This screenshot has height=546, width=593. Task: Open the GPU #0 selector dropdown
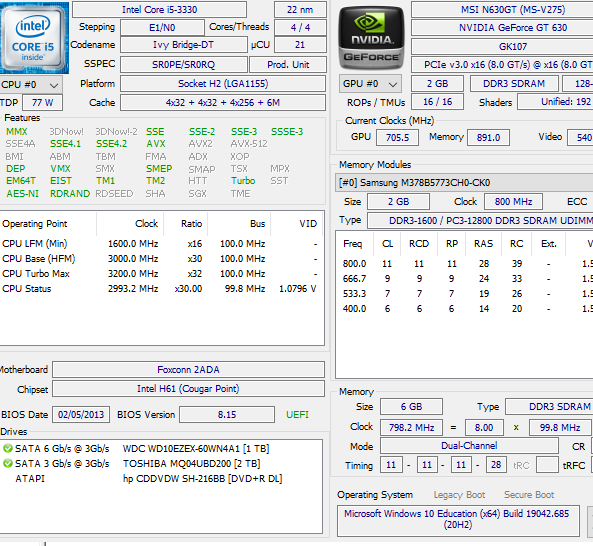370,84
